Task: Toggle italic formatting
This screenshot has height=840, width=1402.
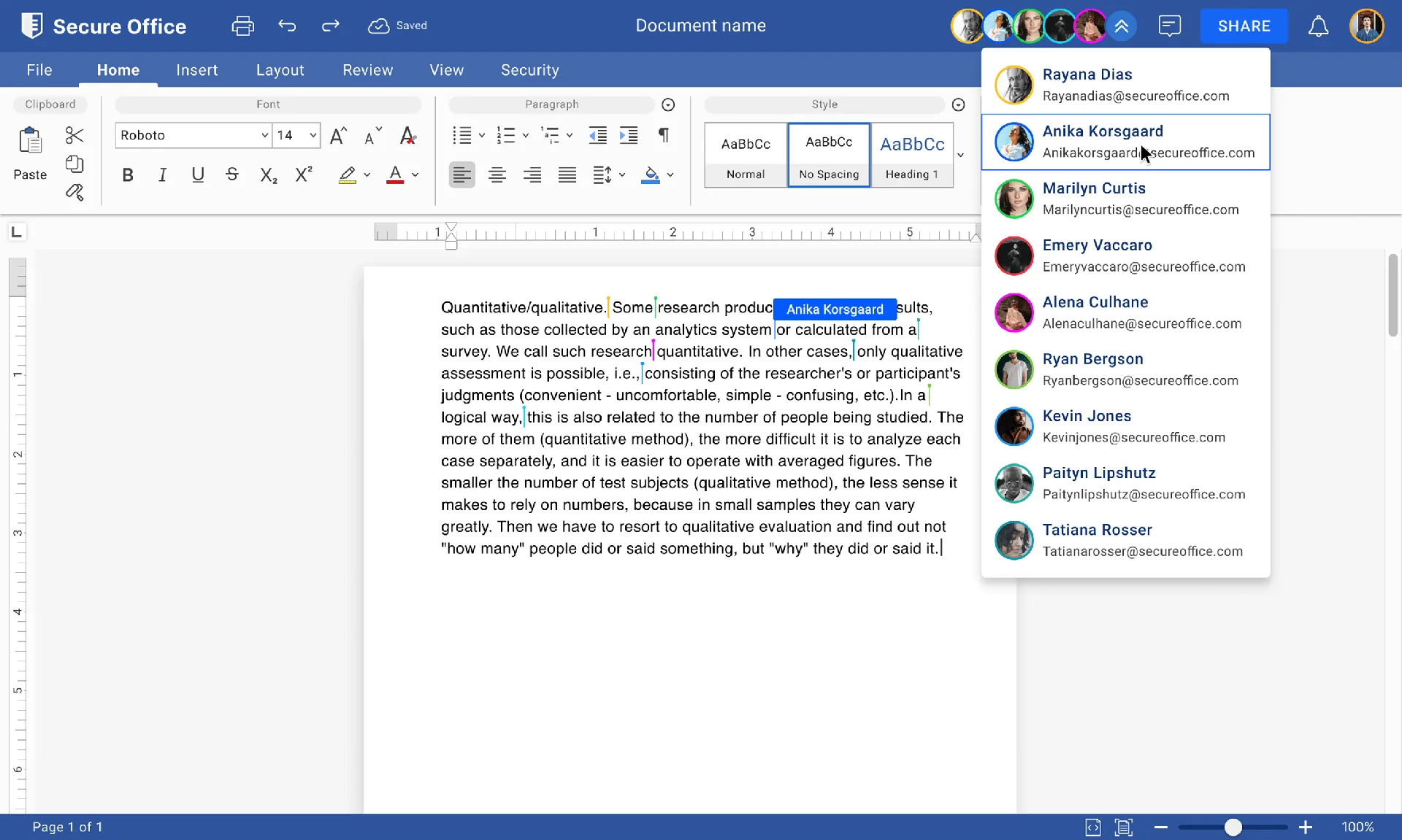Action: coord(162,175)
